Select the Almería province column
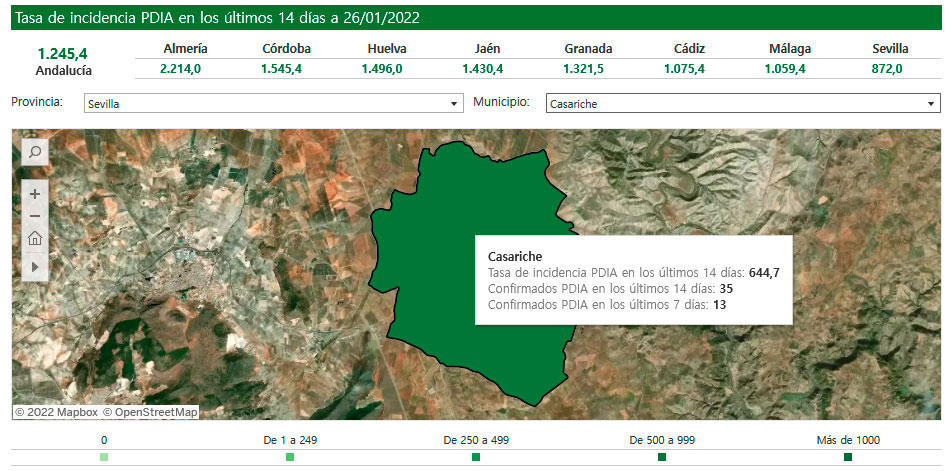Viewport: 951px width, 471px height. pyautogui.click(x=185, y=48)
